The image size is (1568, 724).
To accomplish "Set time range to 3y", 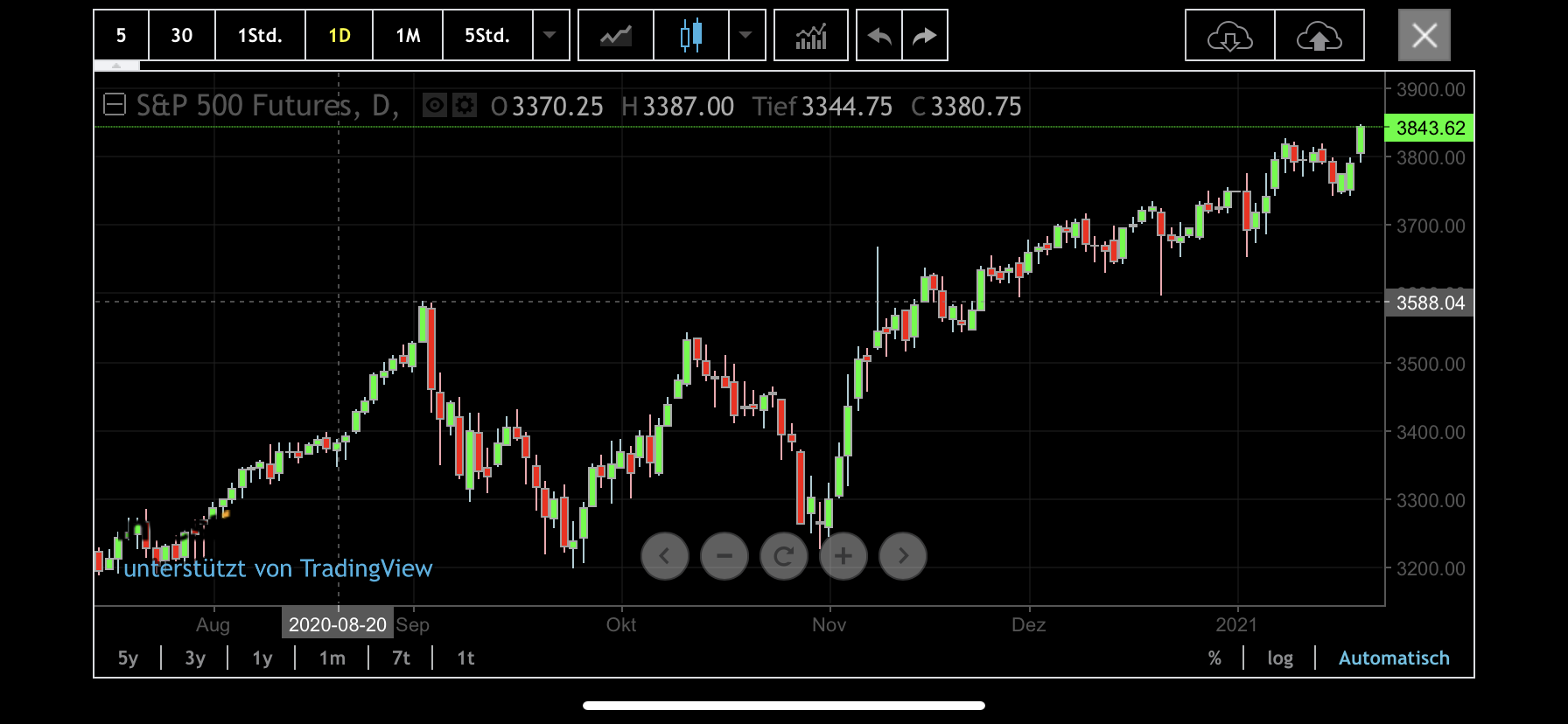I will click(195, 658).
